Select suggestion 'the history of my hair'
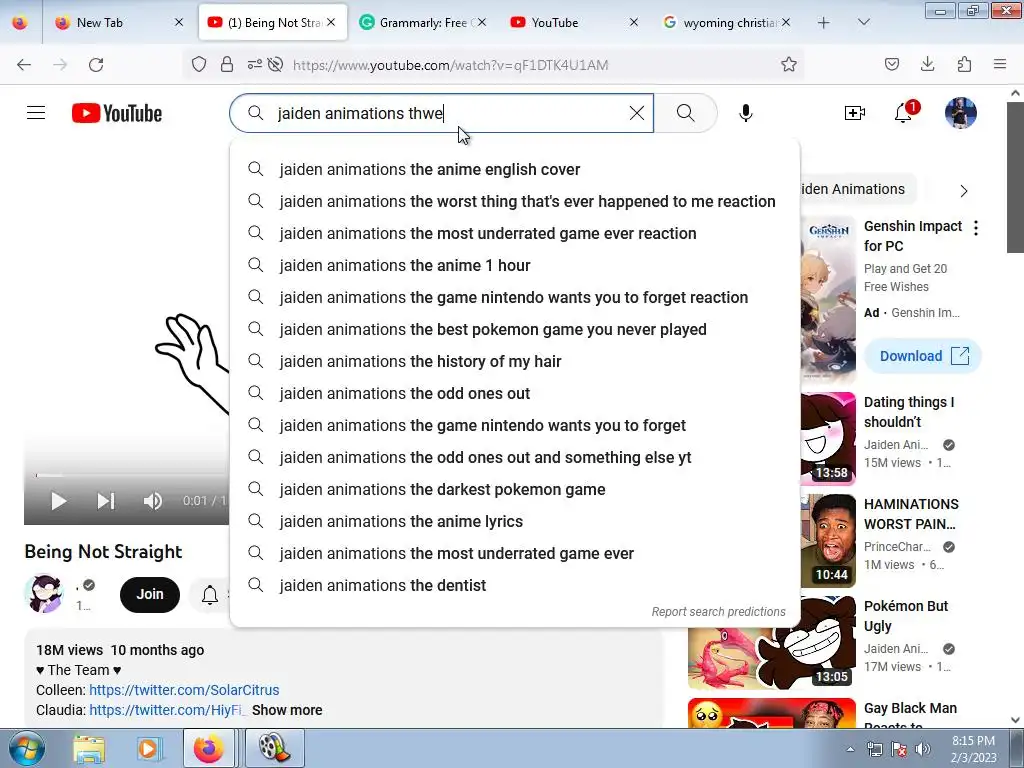The height and width of the screenshot is (768, 1024). (515, 361)
